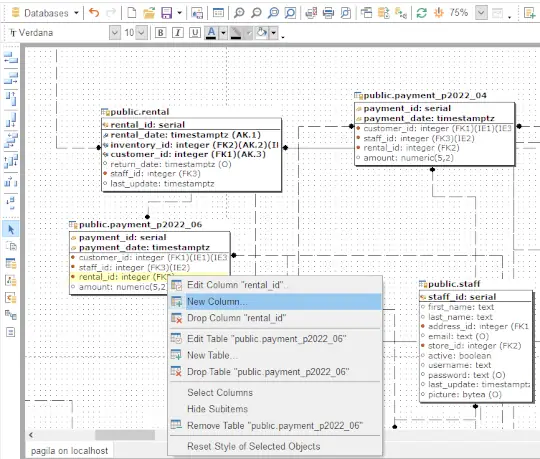The height and width of the screenshot is (459, 540).
Task: Open the Verdana font family dropdown
Action: (115, 33)
